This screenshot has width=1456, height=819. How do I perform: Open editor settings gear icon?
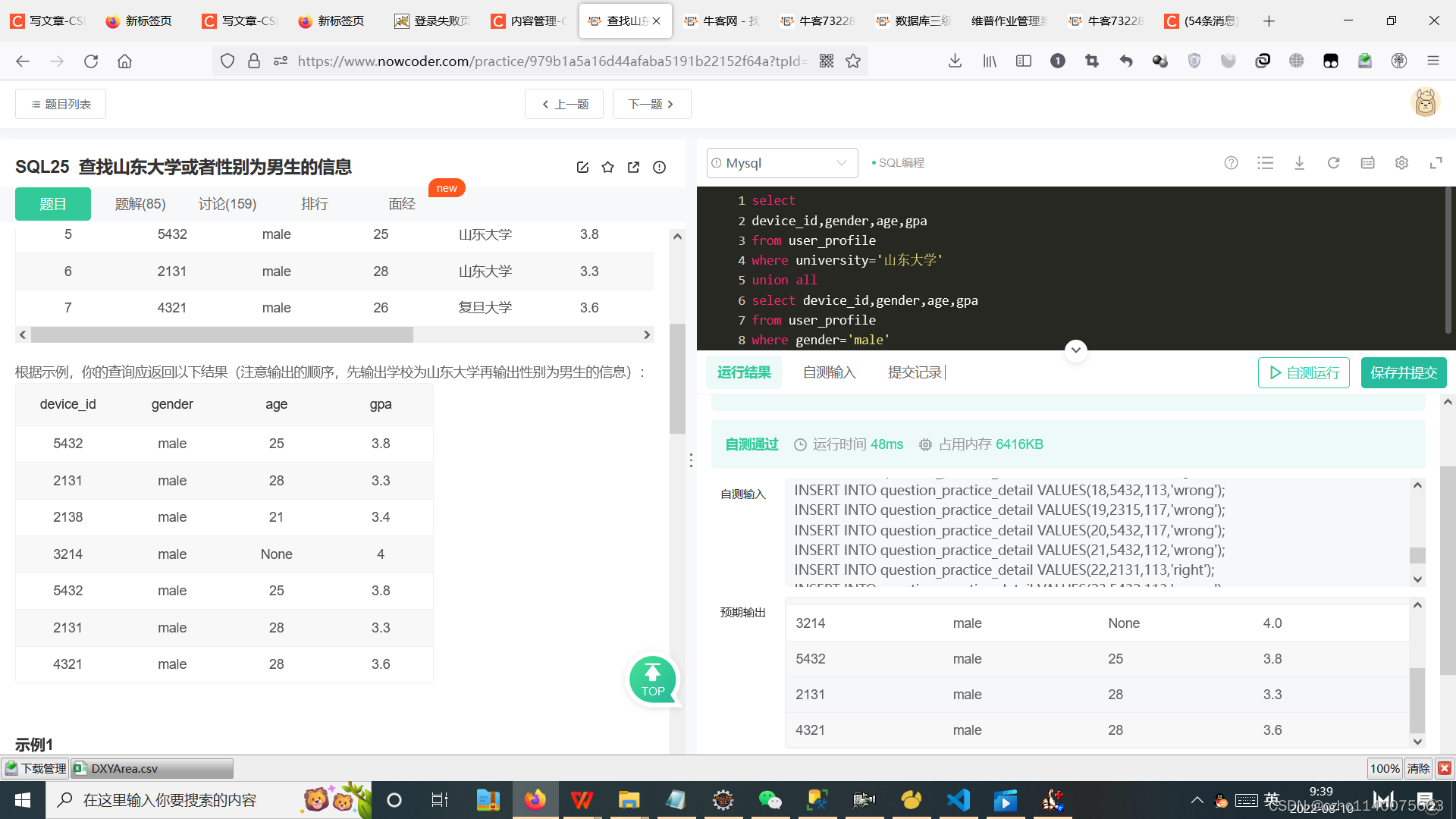(x=1402, y=163)
